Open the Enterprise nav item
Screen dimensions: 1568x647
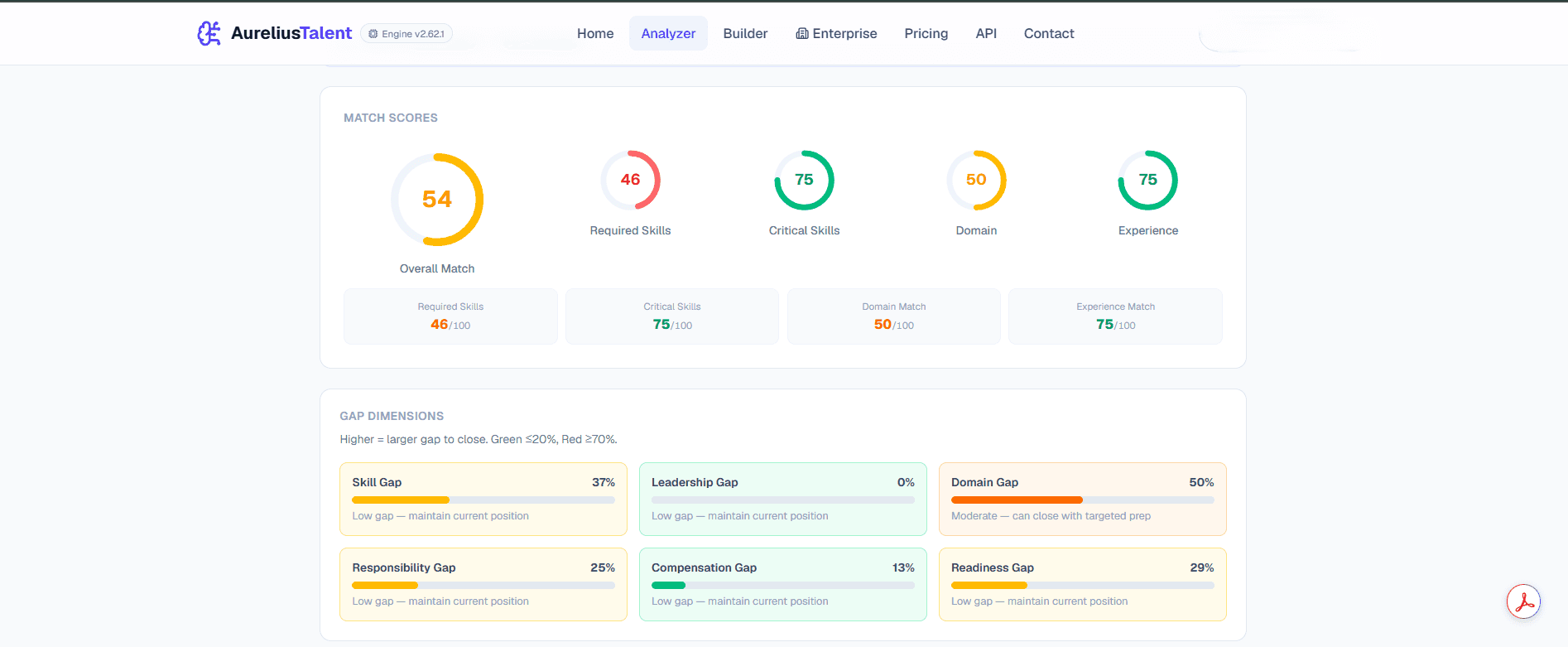point(836,33)
